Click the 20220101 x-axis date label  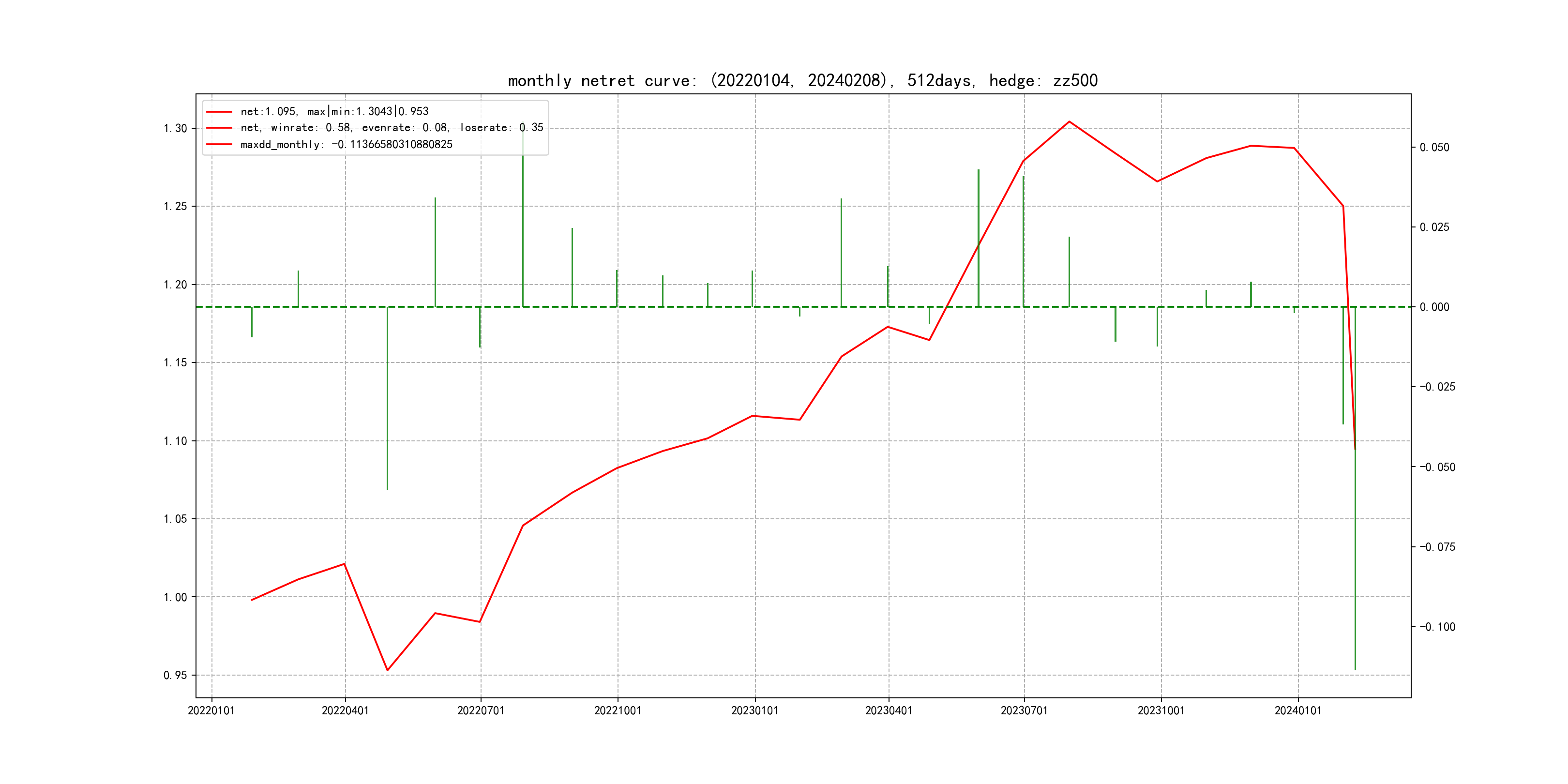pyautogui.click(x=211, y=710)
